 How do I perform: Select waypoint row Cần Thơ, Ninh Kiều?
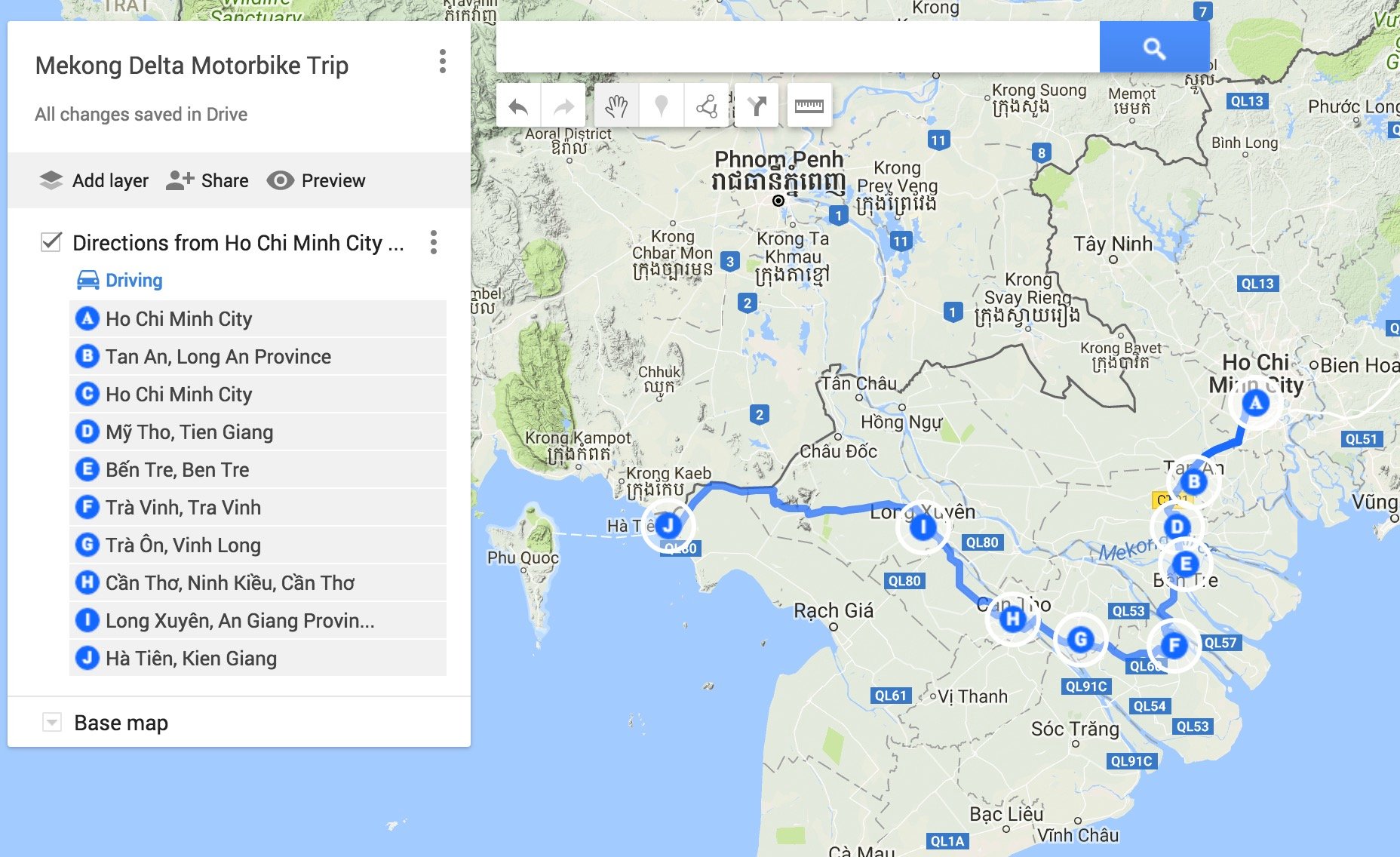coord(258,582)
